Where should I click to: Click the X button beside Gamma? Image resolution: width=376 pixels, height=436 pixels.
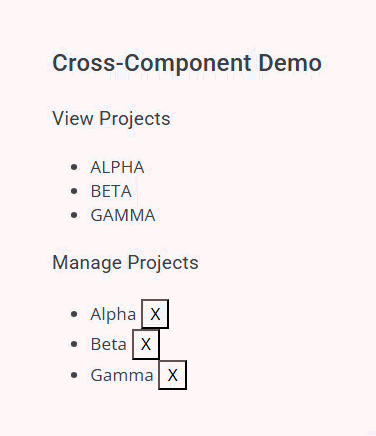click(x=173, y=375)
